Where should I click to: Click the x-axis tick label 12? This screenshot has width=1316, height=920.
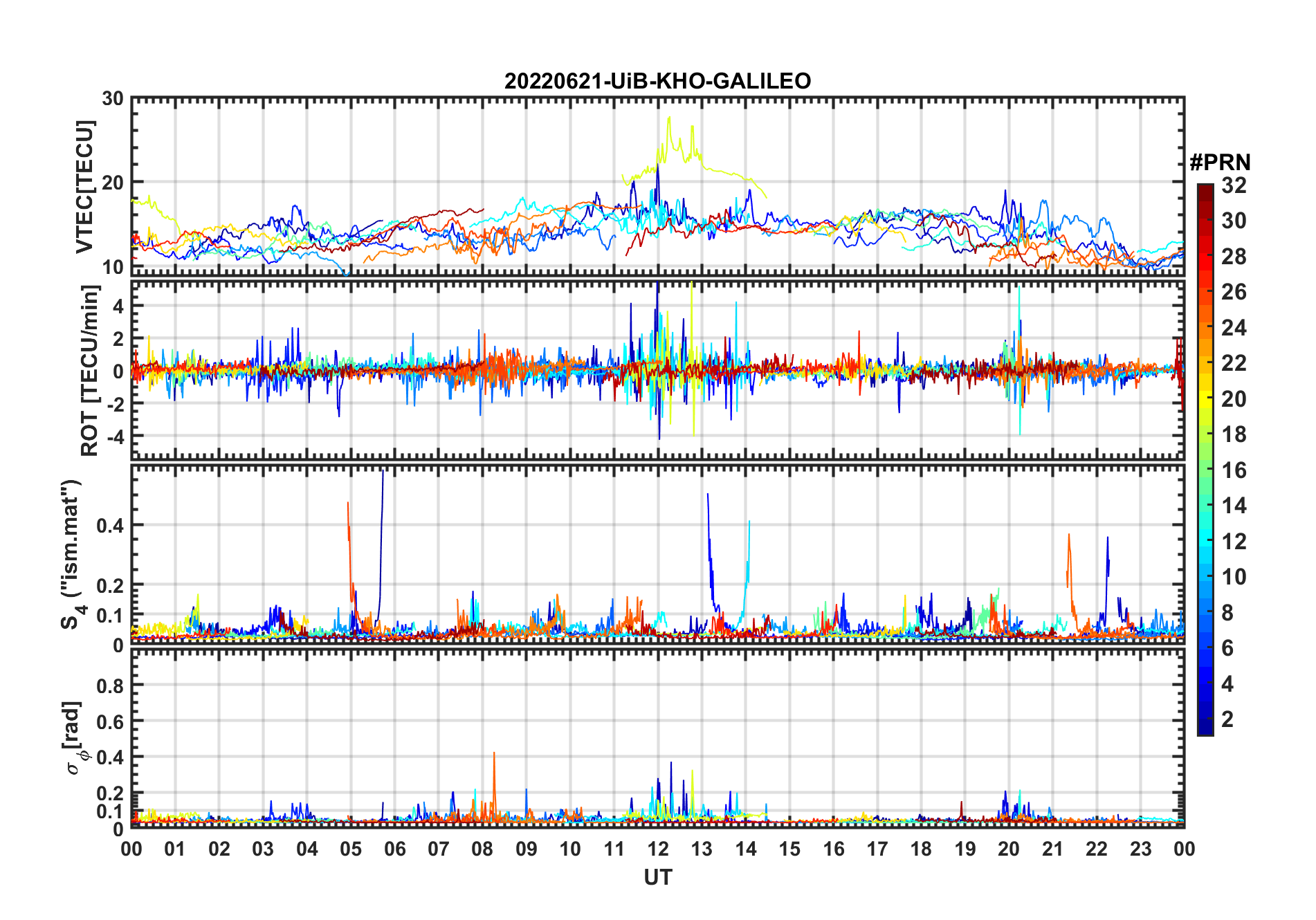(x=658, y=849)
